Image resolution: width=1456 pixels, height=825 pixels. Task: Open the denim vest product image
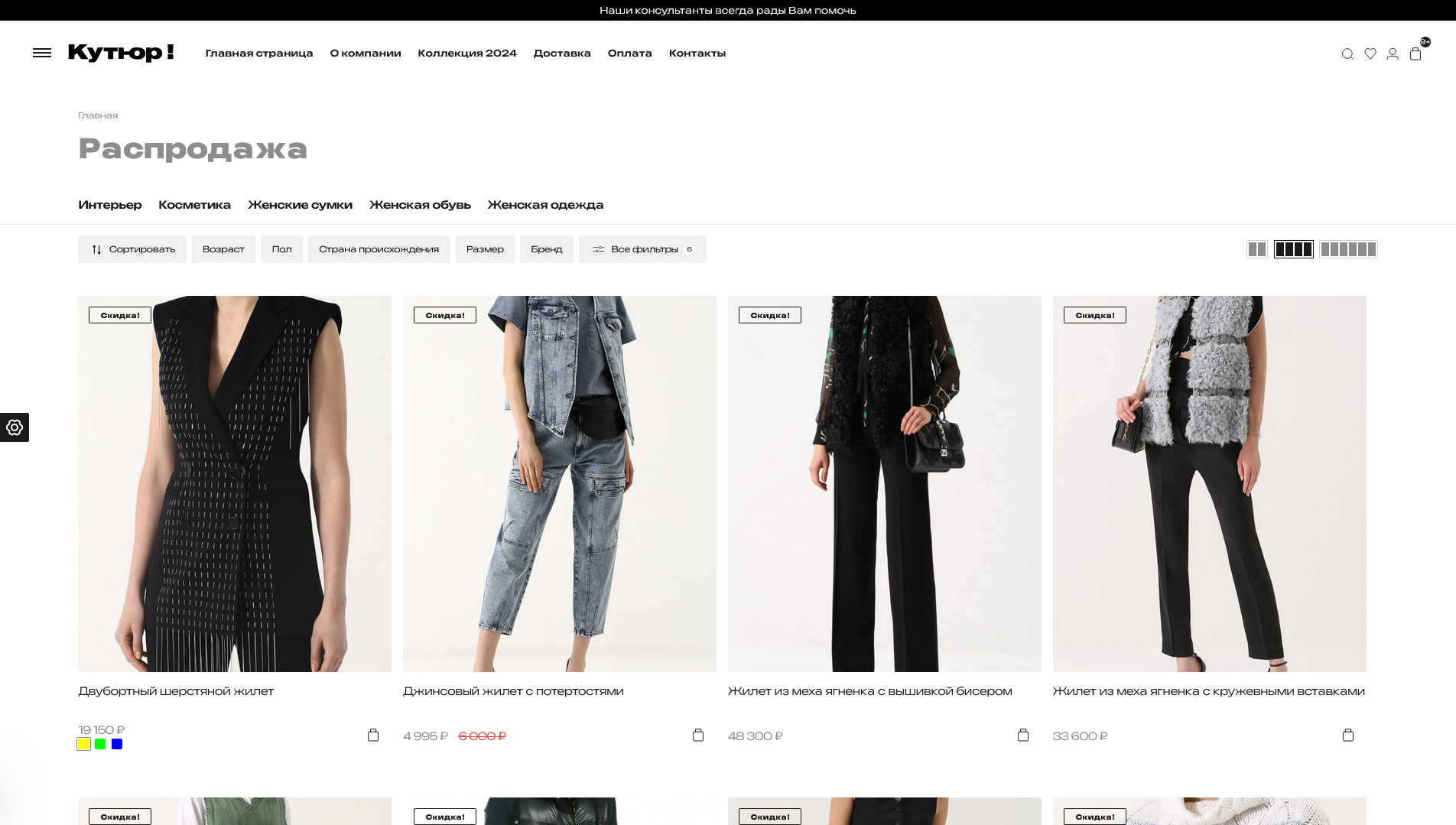coord(560,484)
